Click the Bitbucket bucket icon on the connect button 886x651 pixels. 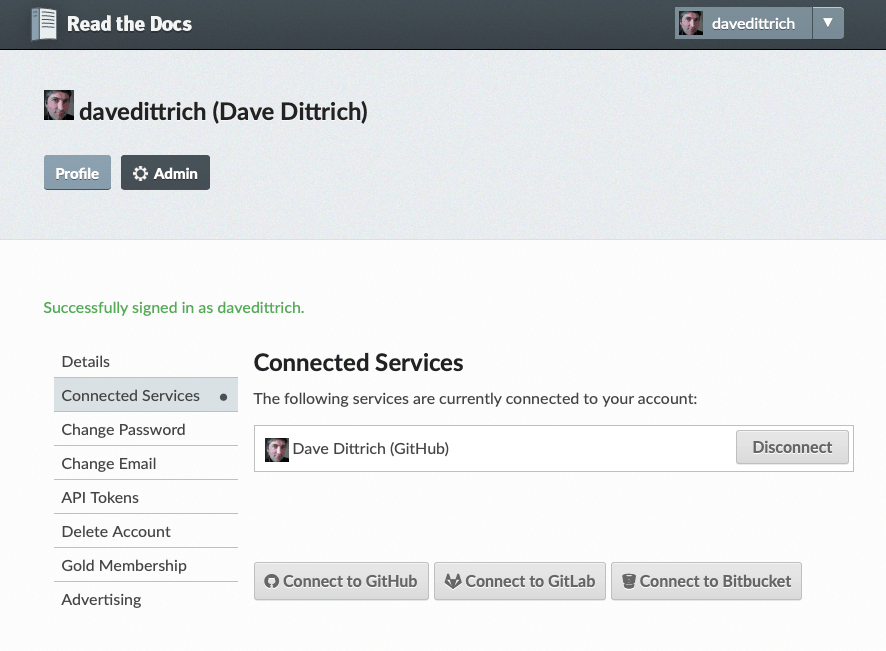pyautogui.click(x=629, y=581)
